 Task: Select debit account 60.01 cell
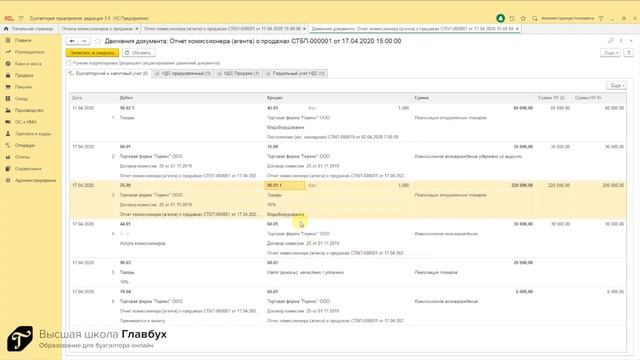point(125,147)
